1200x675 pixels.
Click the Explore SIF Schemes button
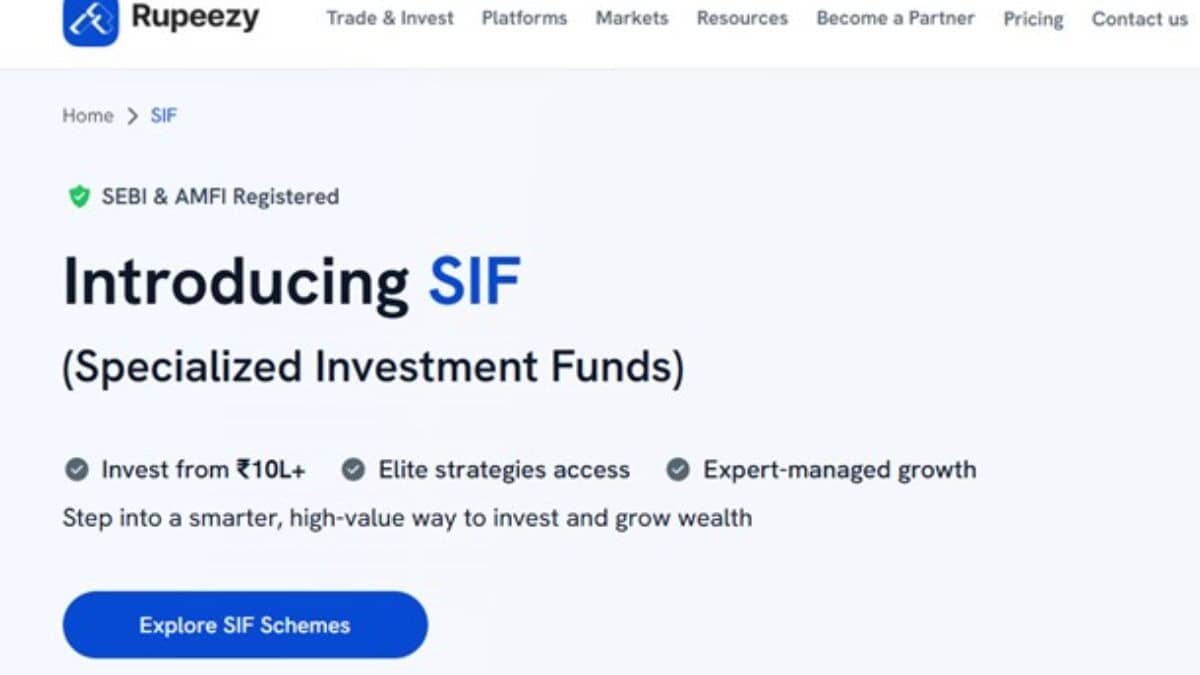coord(245,625)
